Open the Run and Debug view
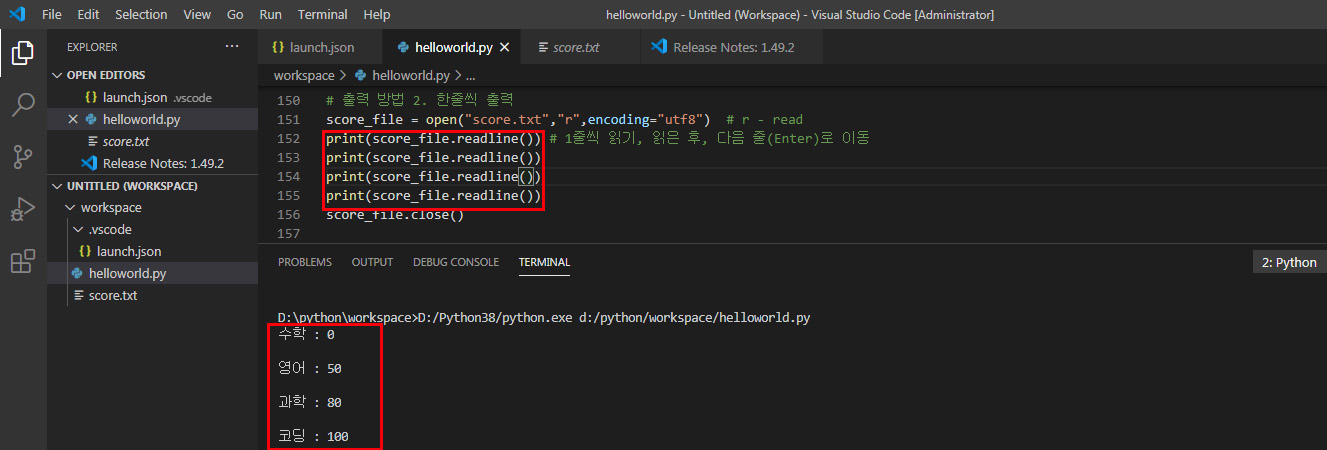 click(x=22, y=209)
